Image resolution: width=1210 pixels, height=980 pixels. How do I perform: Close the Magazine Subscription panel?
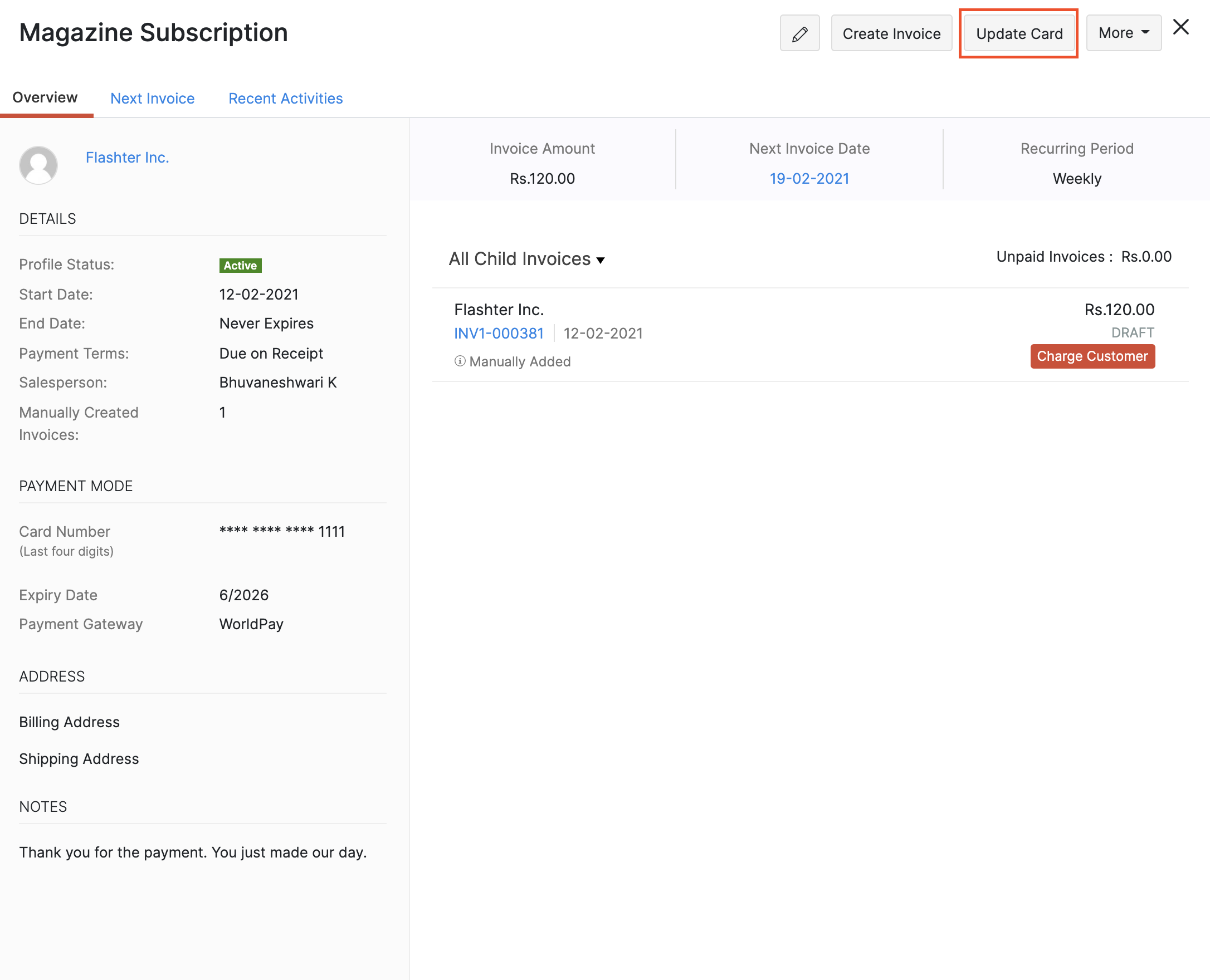point(1180,27)
